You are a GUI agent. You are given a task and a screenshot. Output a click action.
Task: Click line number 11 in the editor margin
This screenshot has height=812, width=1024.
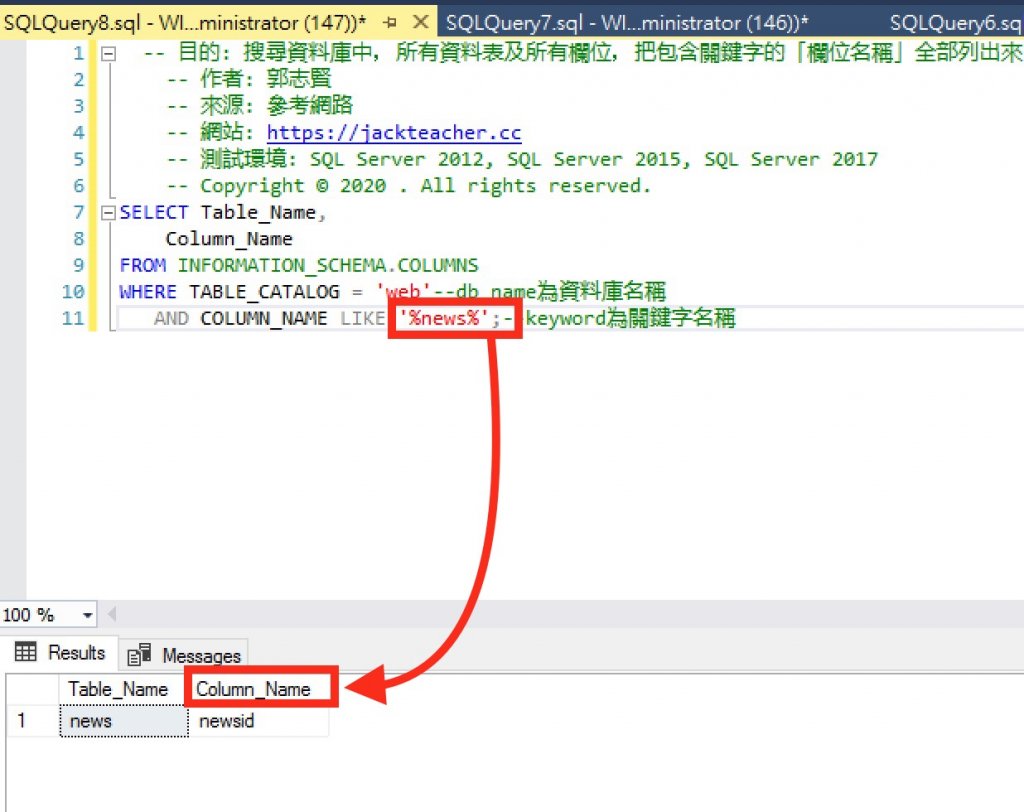coord(72,318)
